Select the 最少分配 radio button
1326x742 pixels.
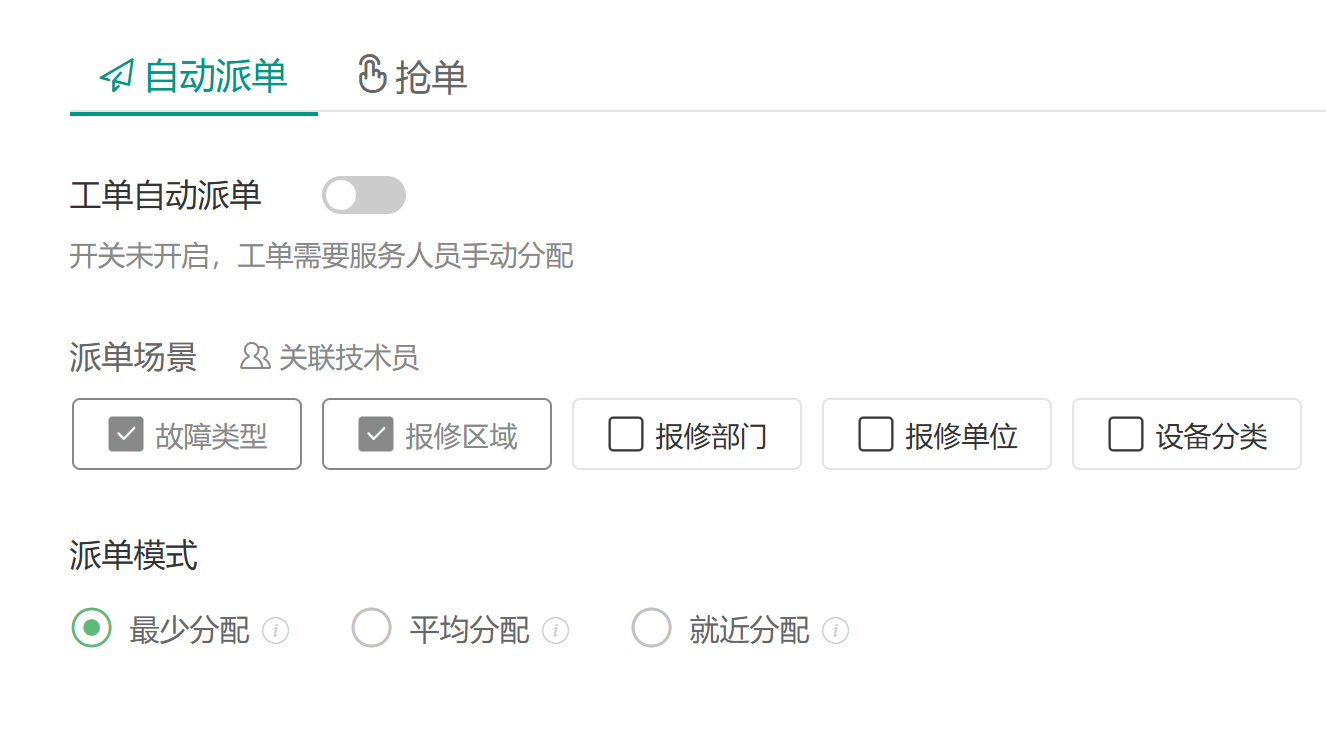pyautogui.click(x=92, y=628)
